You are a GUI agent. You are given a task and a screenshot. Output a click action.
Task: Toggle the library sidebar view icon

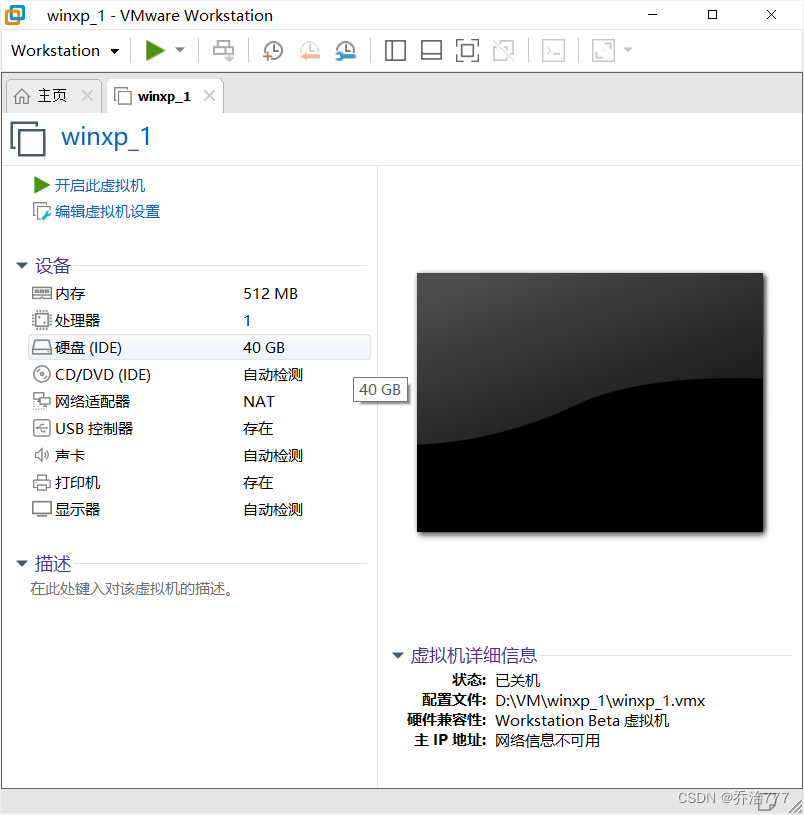[x=395, y=50]
